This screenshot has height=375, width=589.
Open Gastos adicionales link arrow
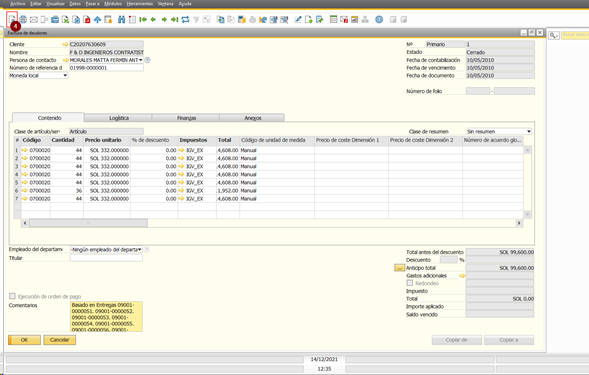[462, 275]
